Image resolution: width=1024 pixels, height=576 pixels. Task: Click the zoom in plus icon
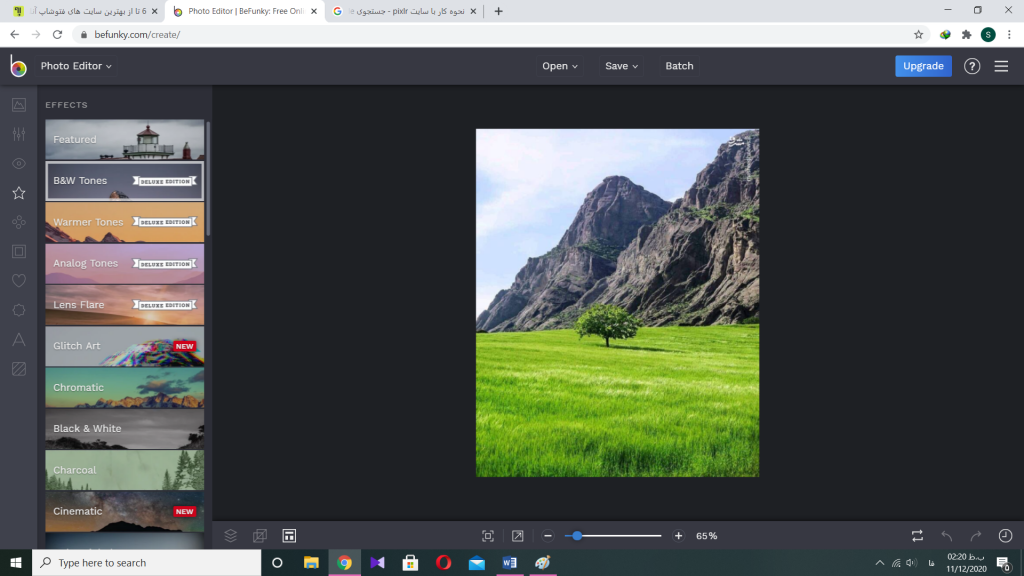(x=679, y=536)
